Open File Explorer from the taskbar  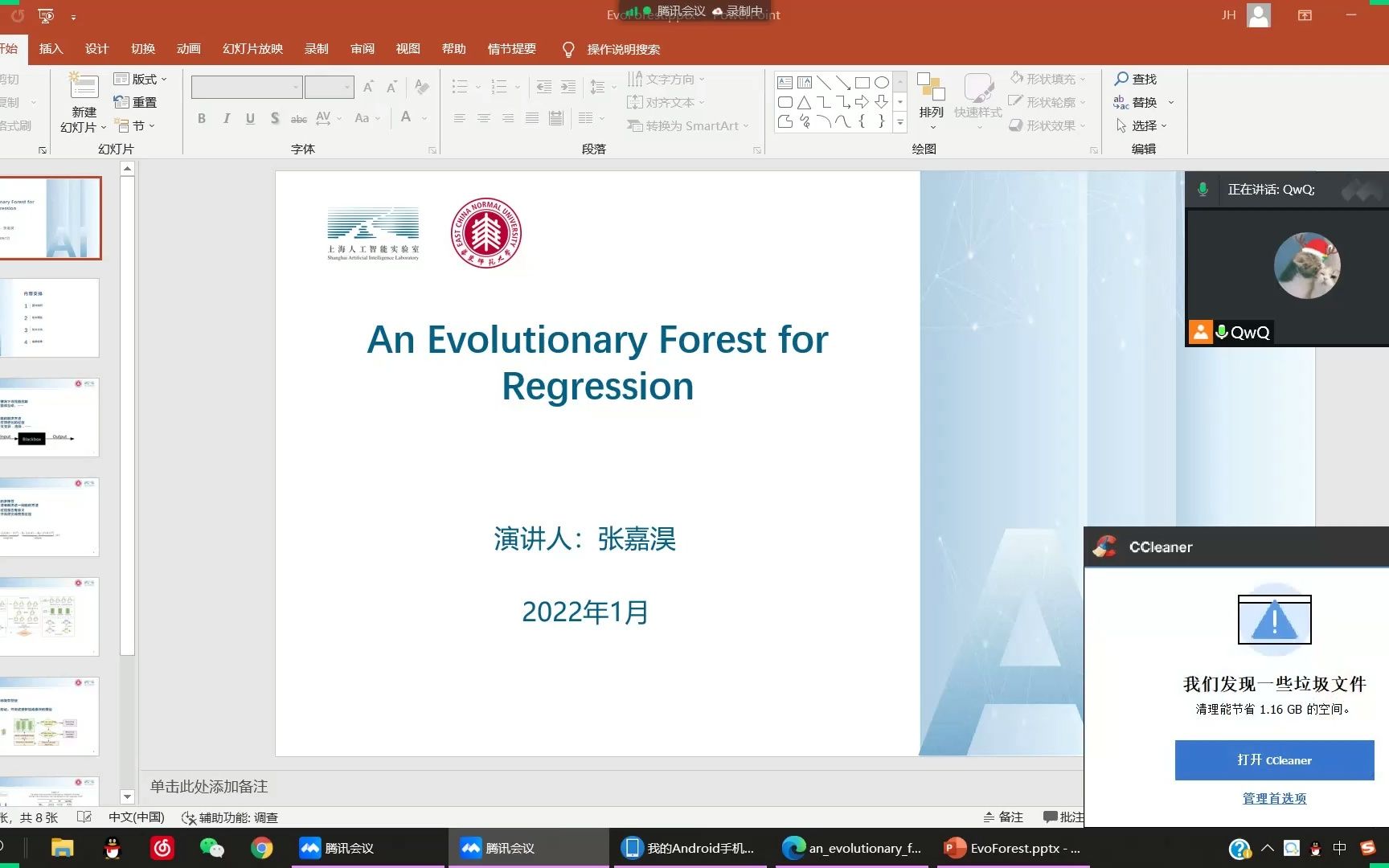(62, 848)
